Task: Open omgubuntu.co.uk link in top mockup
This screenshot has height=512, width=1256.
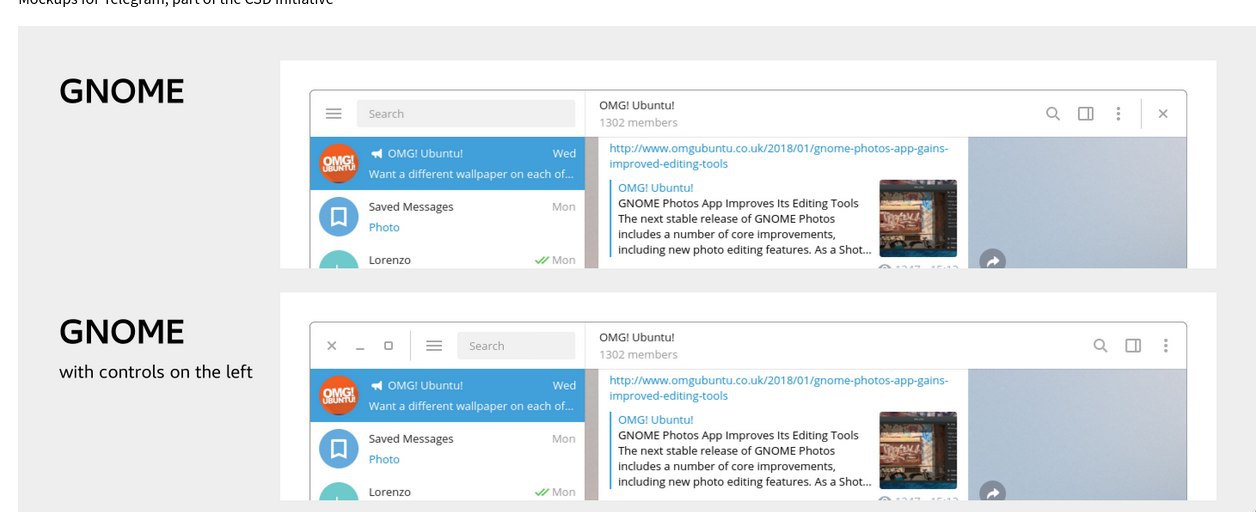Action: (779, 156)
